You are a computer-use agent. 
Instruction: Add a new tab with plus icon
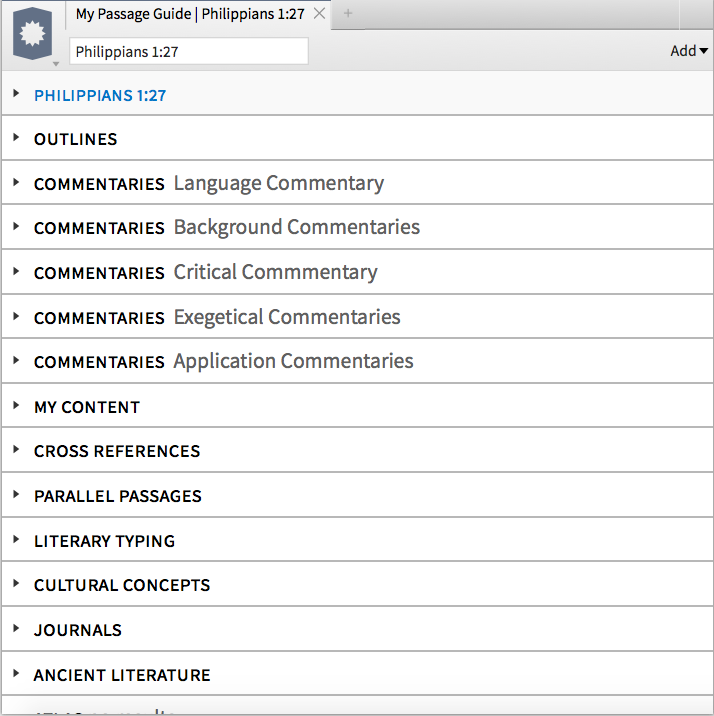[x=348, y=13]
